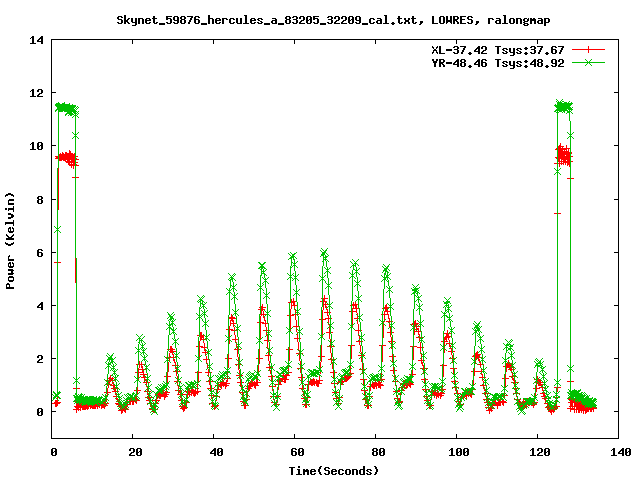Click the tallest green peak near 67 seconds
This screenshot has width=640, height=480.
(324, 253)
